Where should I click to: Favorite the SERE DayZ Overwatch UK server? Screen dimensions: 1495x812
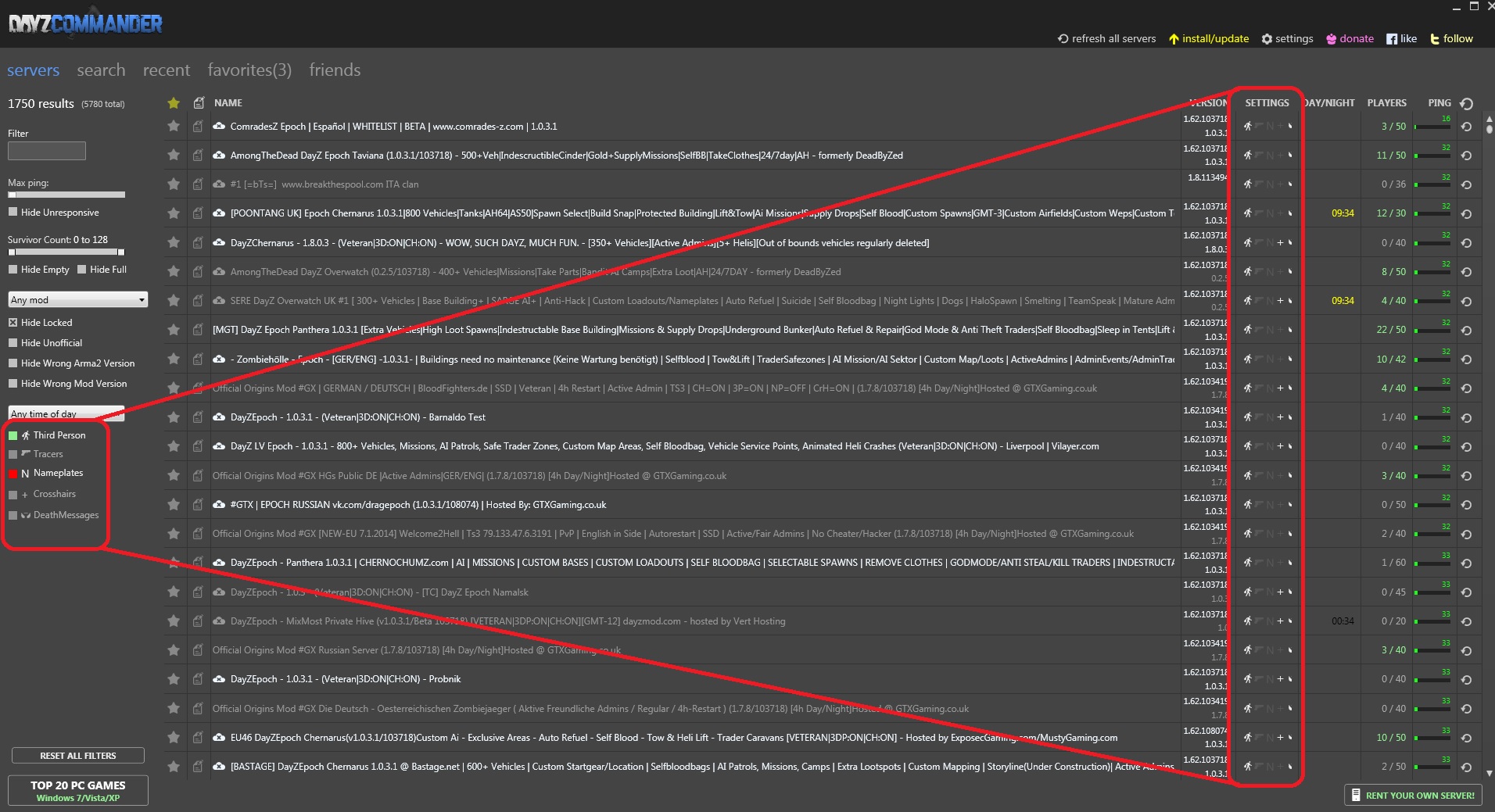pyautogui.click(x=174, y=301)
